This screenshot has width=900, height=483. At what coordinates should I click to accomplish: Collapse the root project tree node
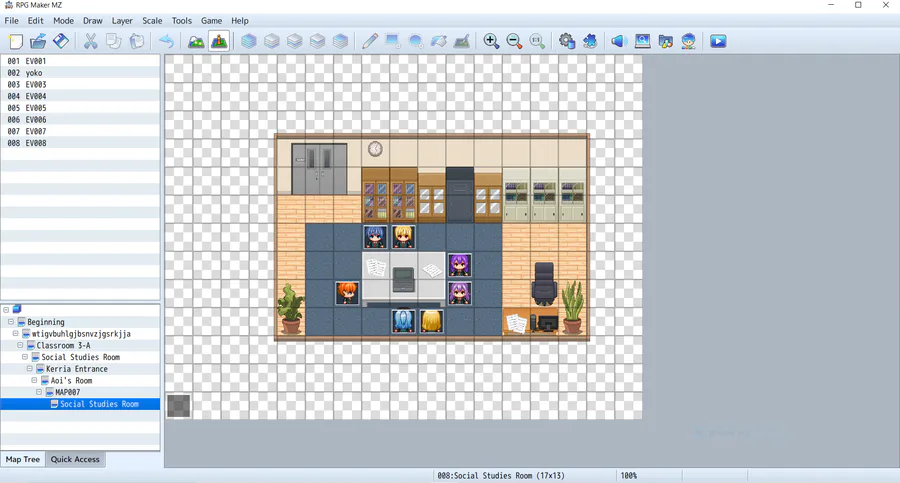(x=6, y=310)
